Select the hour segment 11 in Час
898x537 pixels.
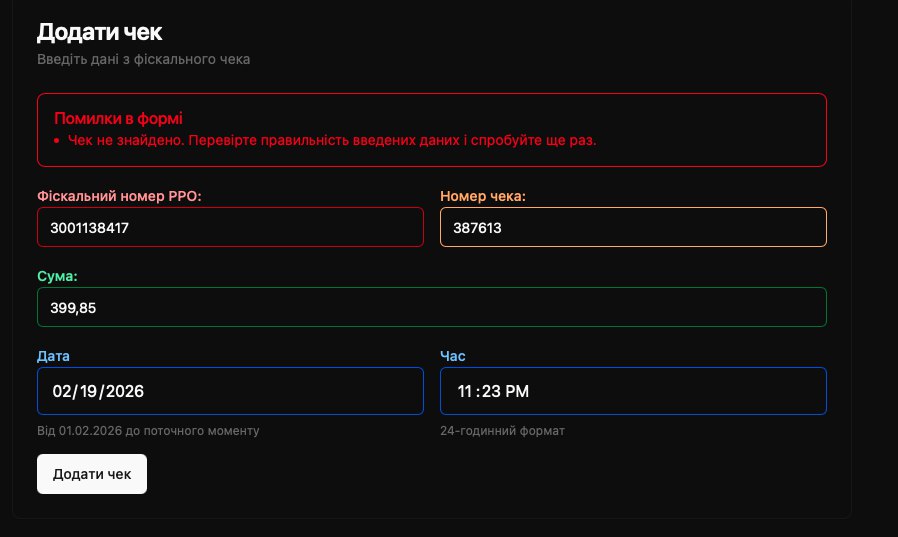point(464,391)
